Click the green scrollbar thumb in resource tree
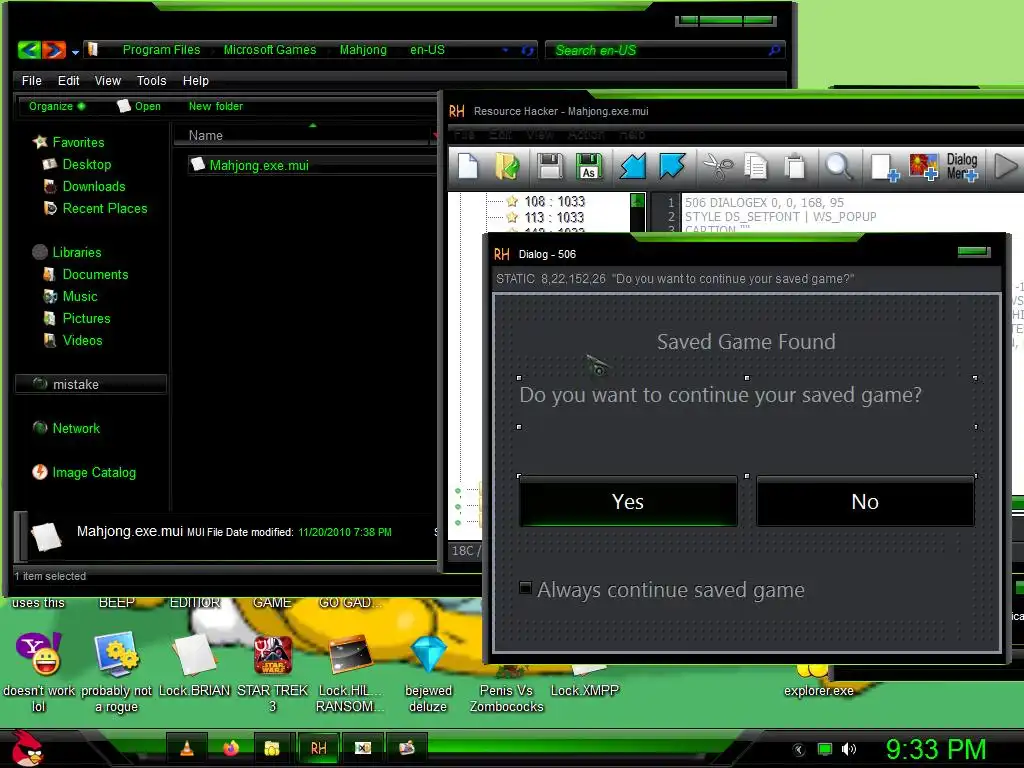This screenshot has height=768, width=1024. click(x=637, y=201)
